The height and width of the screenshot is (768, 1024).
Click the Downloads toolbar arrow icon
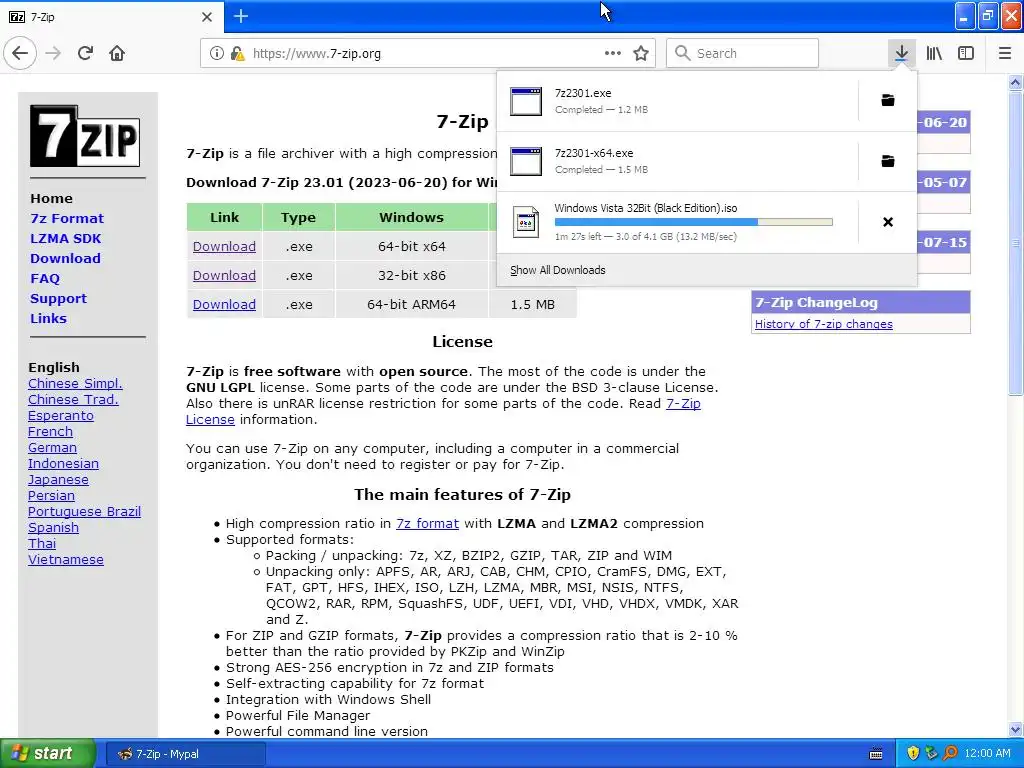(x=901, y=53)
